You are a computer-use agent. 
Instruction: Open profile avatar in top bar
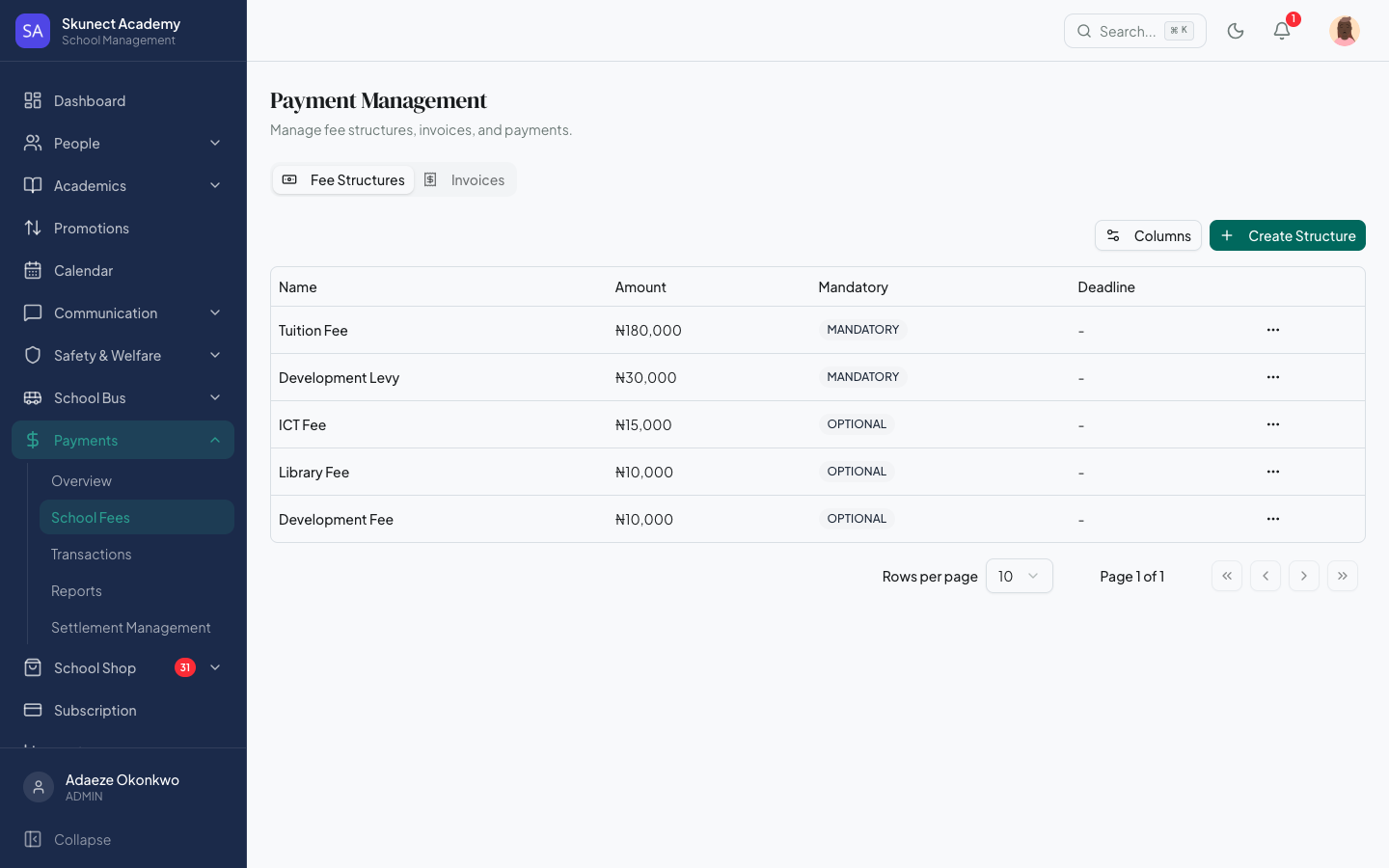(x=1345, y=31)
